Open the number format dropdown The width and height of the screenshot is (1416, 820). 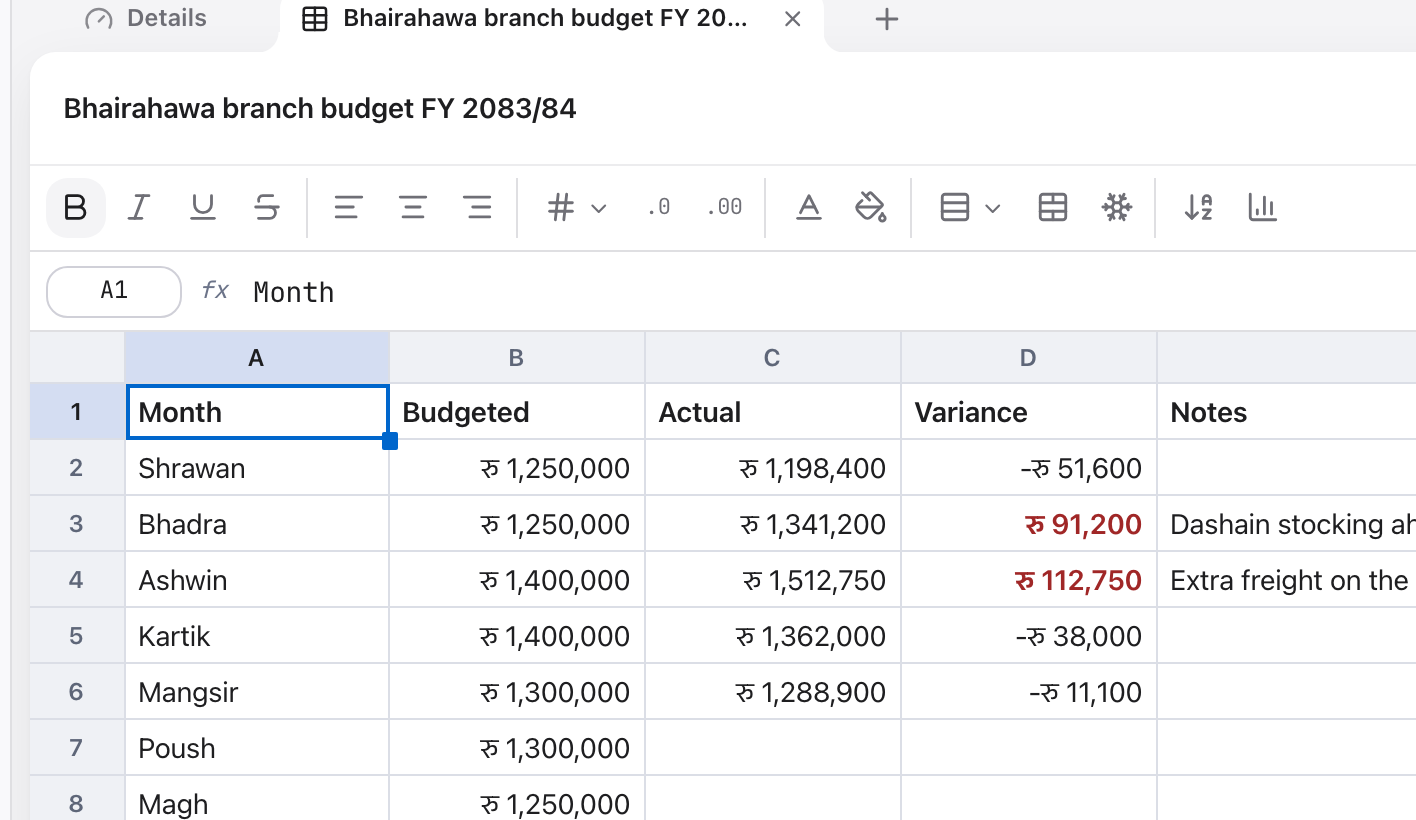pyautogui.click(x=577, y=208)
